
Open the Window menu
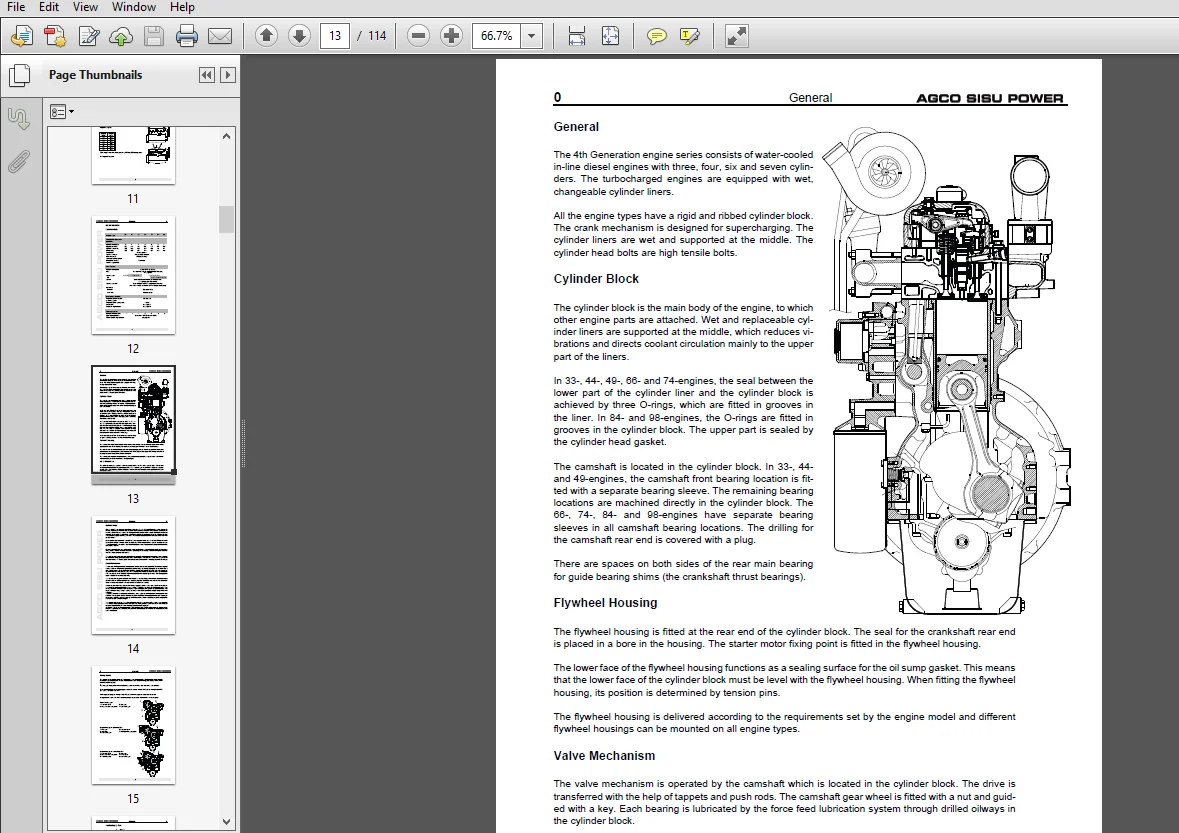(134, 7)
